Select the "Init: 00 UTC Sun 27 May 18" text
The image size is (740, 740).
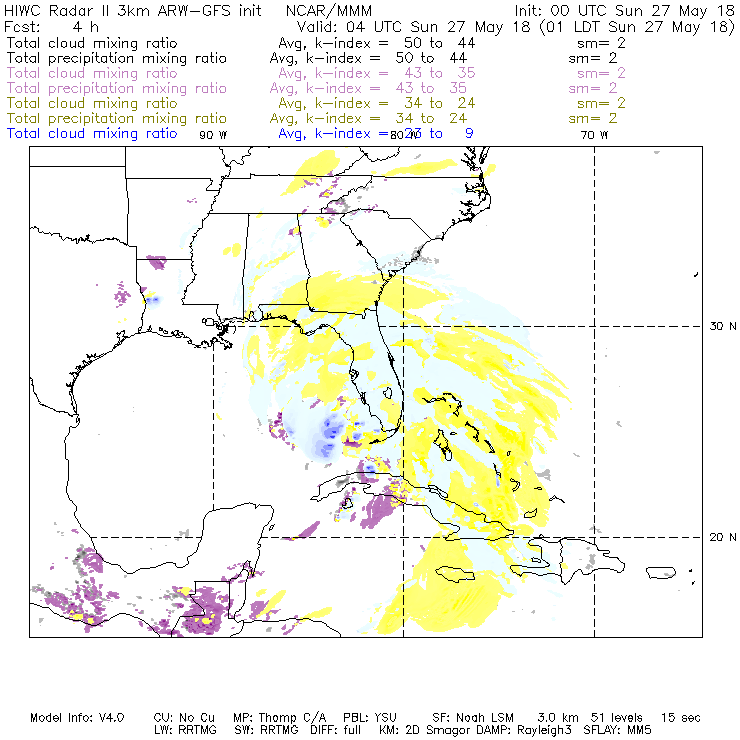(x=624, y=11)
